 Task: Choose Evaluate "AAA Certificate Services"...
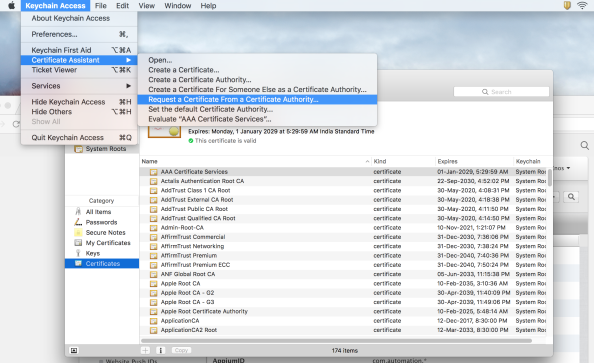pos(257,119)
